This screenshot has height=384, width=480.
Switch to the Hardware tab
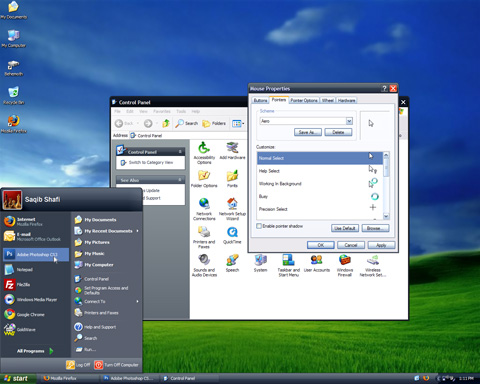pyautogui.click(x=346, y=100)
